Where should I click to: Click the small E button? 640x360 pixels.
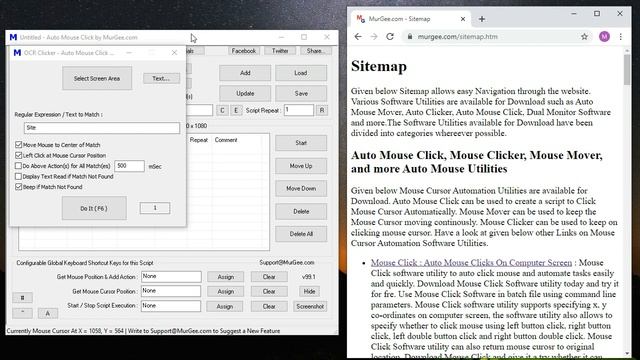click(236, 110)
